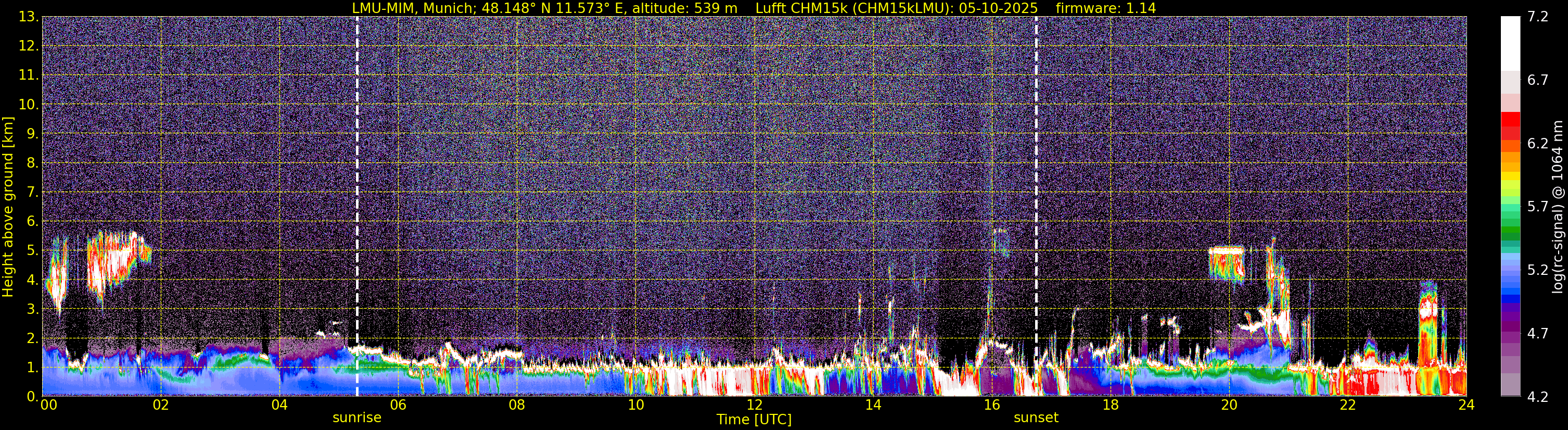Click the time axis tick '10'
The height and width of the screenshot is (430, 1568).
click(635, 406)
